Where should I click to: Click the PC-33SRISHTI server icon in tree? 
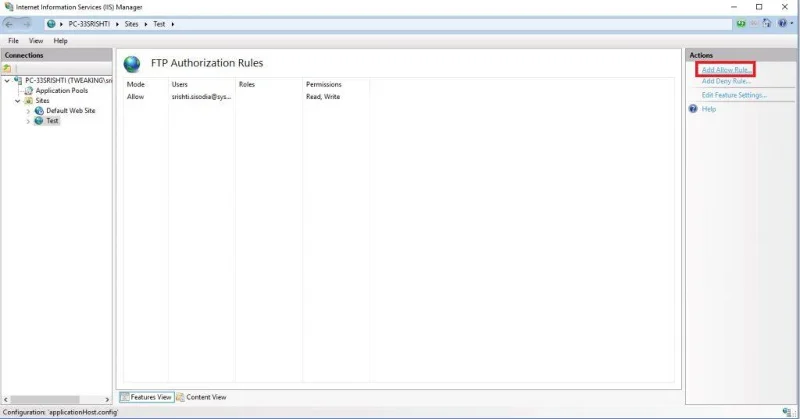click(x=18, y=81)
